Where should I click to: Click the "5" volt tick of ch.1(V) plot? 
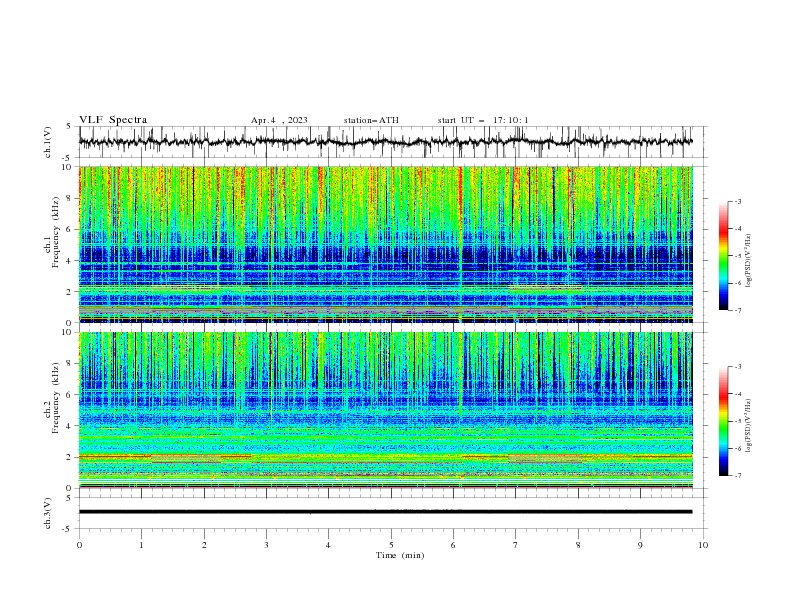pyautogui.click(x=69, y=126)
